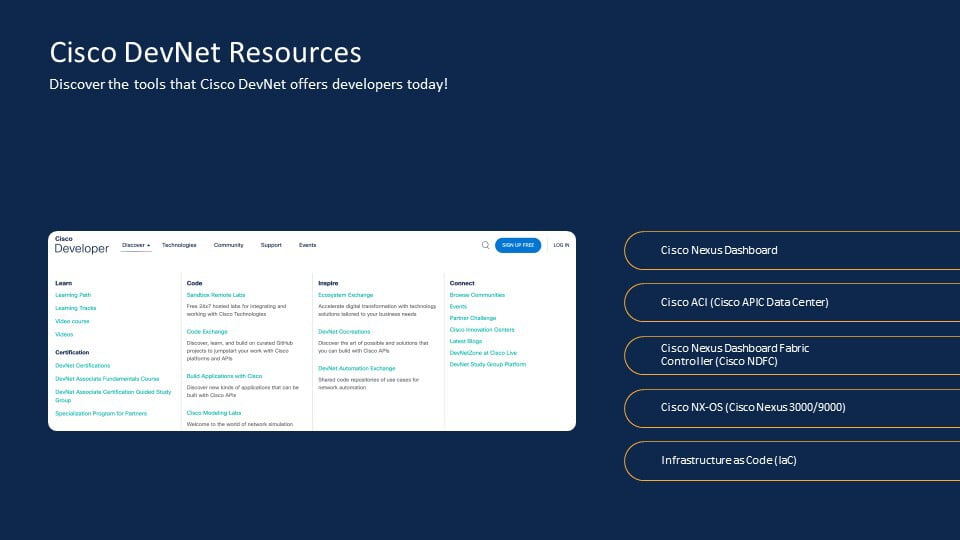Click the search magnifier icon
This screenshot has height=540, width=960.
(486, 245)
